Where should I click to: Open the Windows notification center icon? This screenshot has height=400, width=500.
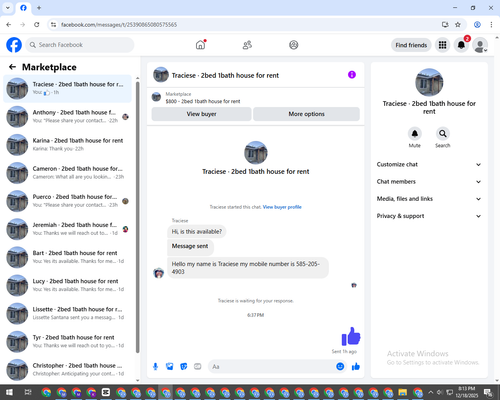tap(488, 393)
